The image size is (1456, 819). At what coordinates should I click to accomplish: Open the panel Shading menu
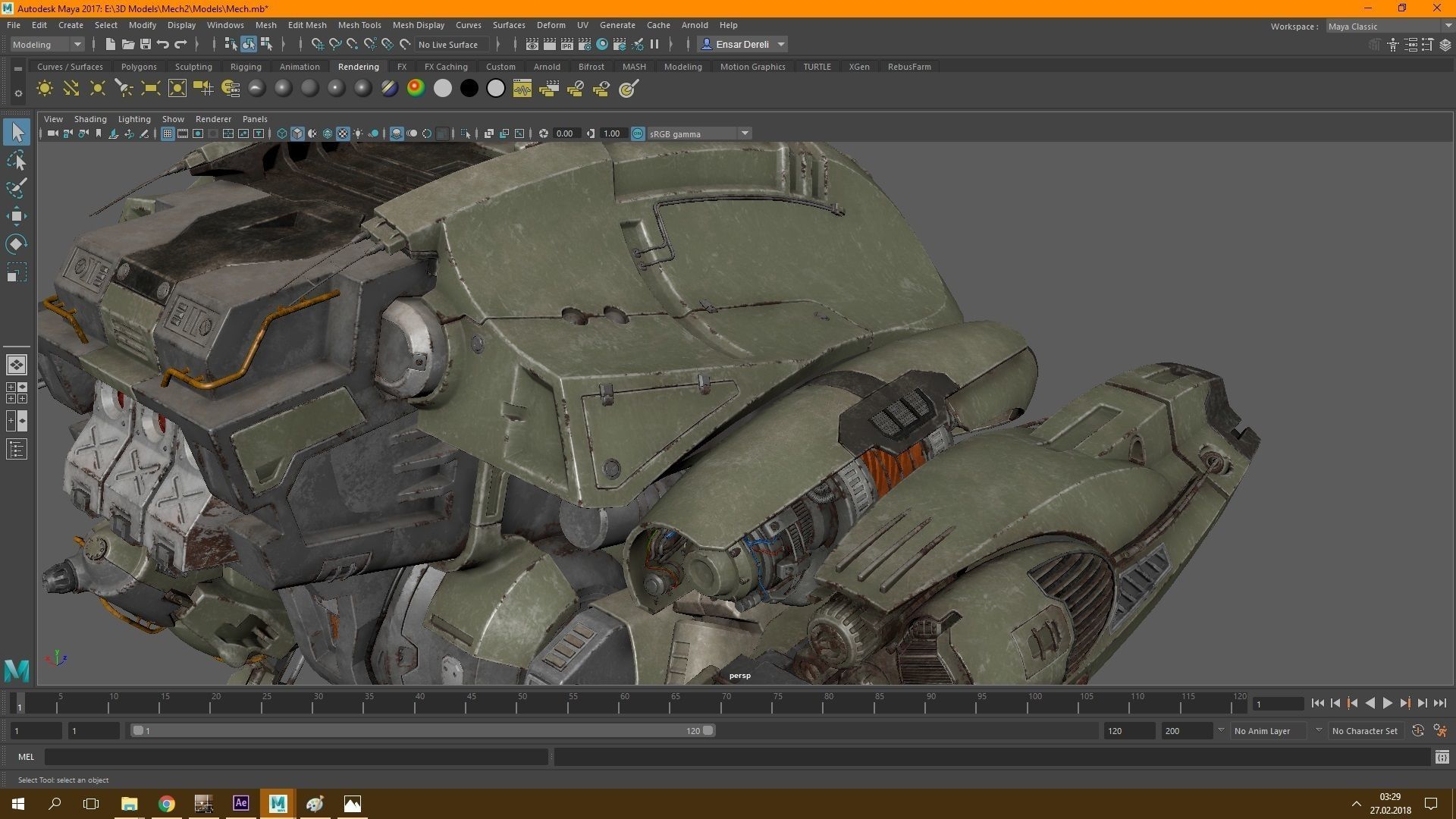tap(90, 119)
